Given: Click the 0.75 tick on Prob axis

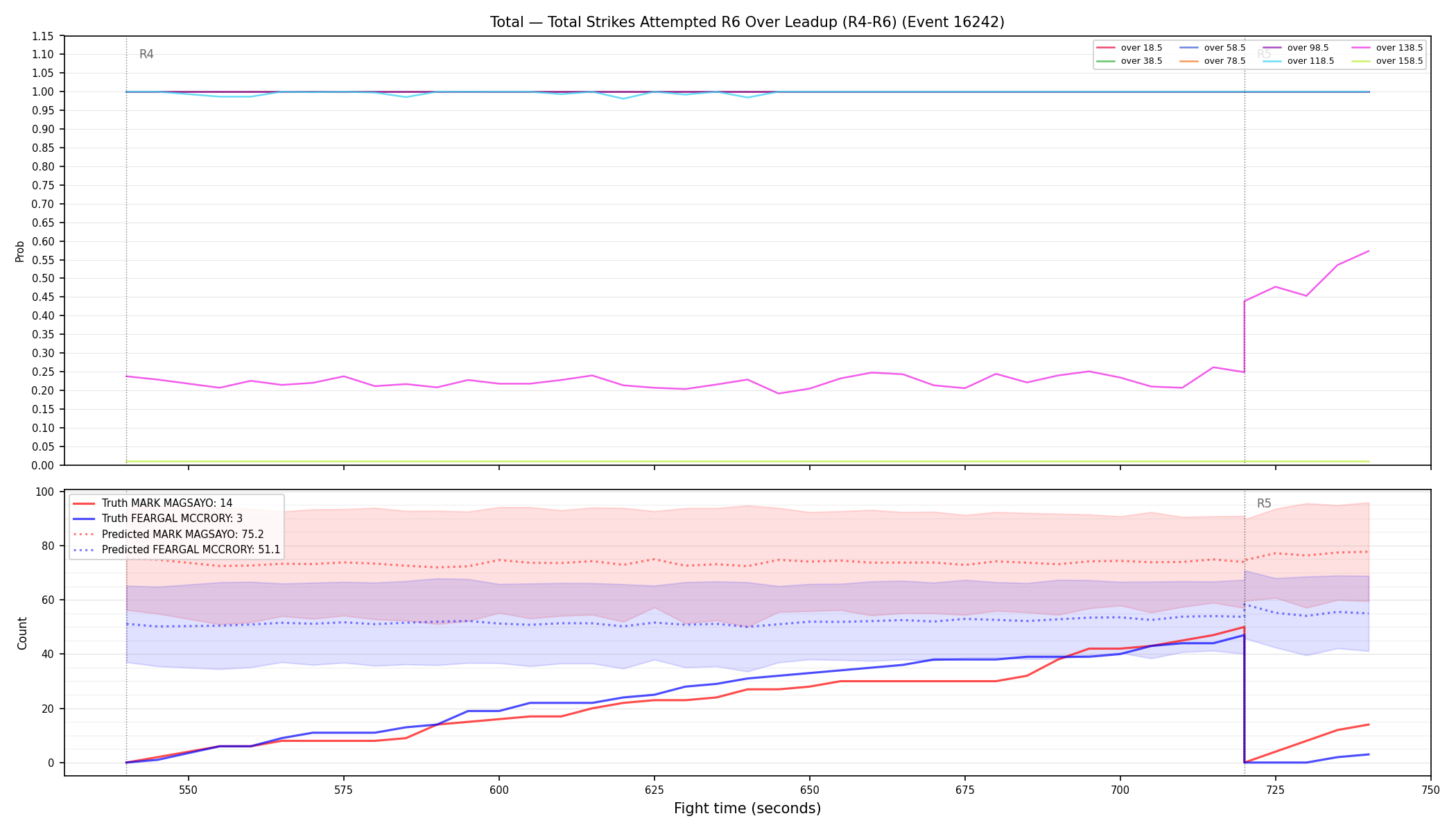Looking at the screenshot, I should pyautogui.click(x=43, y=185).
